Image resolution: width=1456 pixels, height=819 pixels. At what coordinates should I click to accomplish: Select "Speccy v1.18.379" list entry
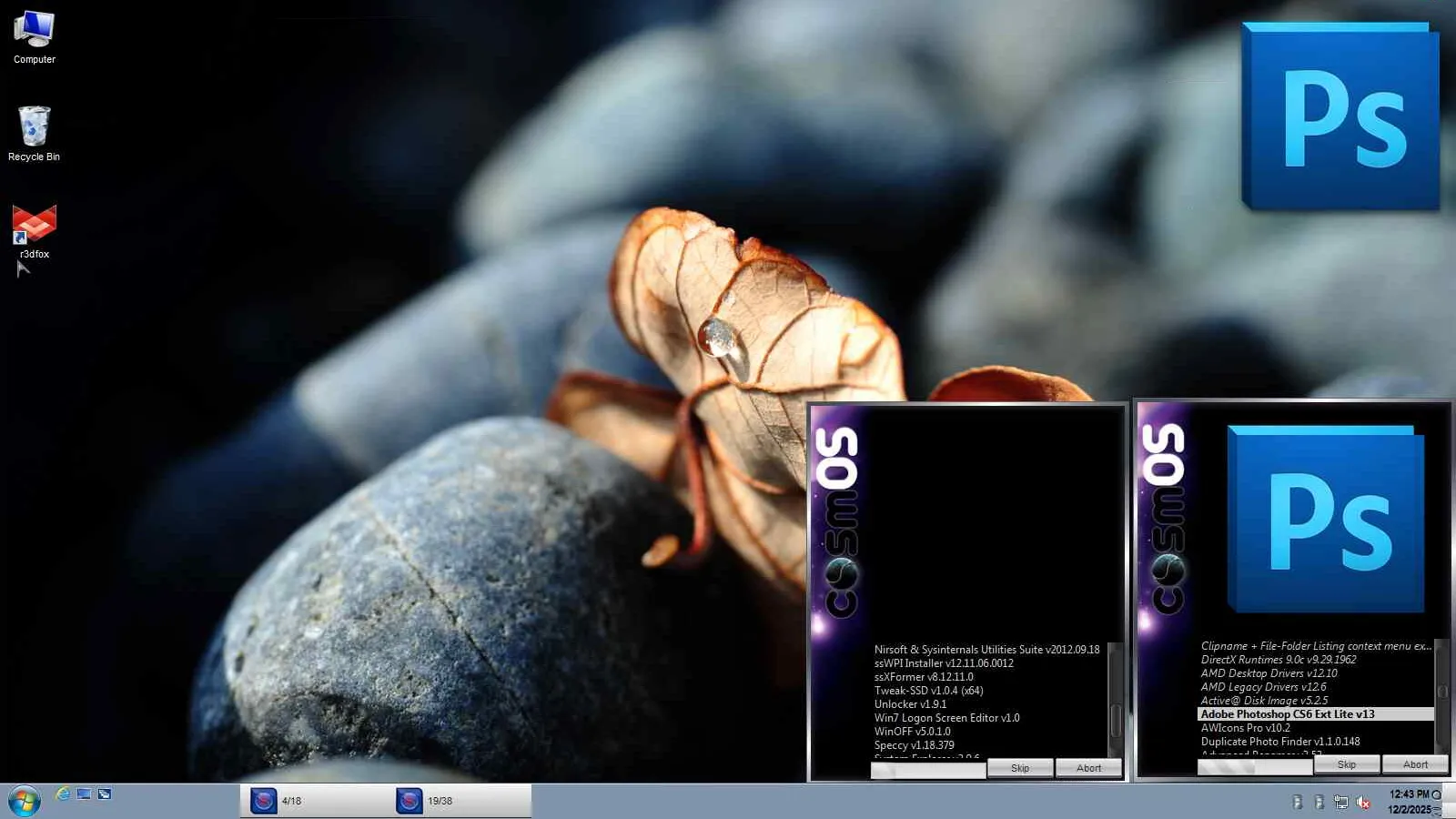914,745
